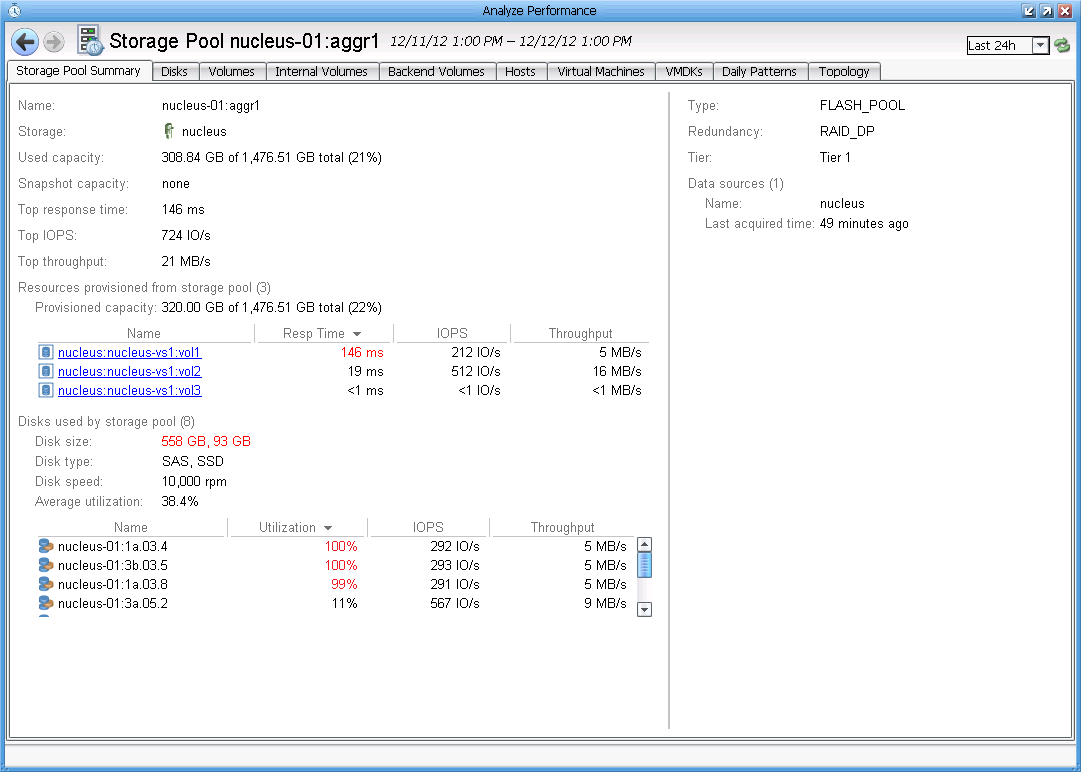The image size is (1081, 772).
Task: Click the nucleus storage device icon
Action: [169, 131]
